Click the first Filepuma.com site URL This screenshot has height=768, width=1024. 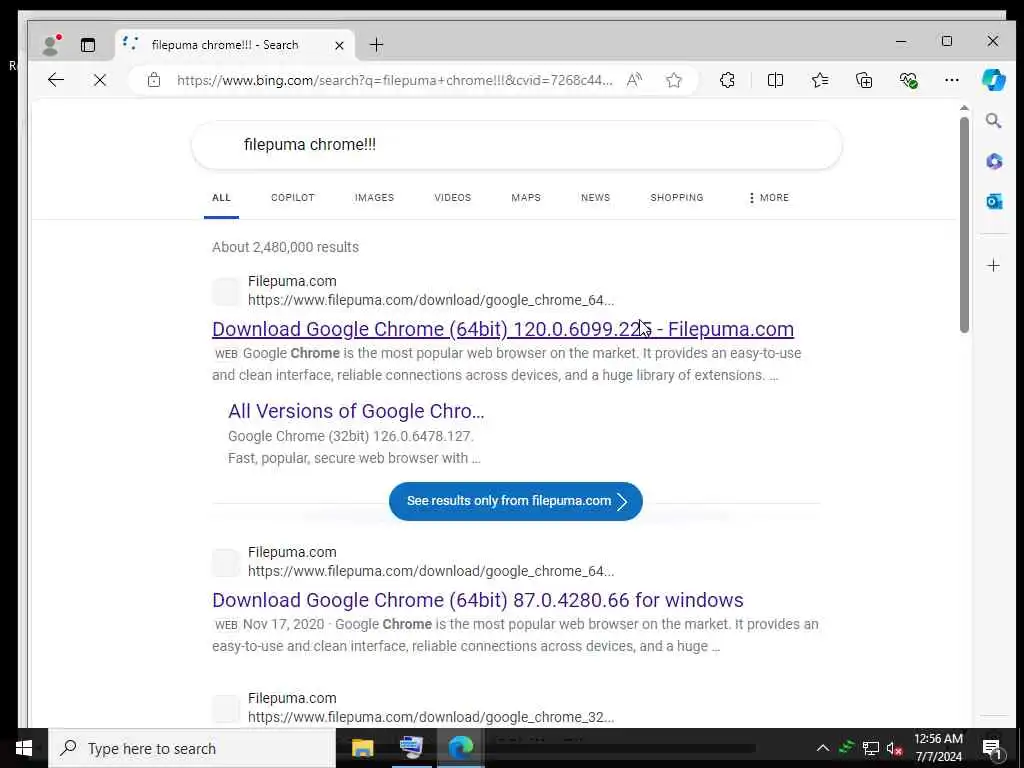[x=431, y=300]
